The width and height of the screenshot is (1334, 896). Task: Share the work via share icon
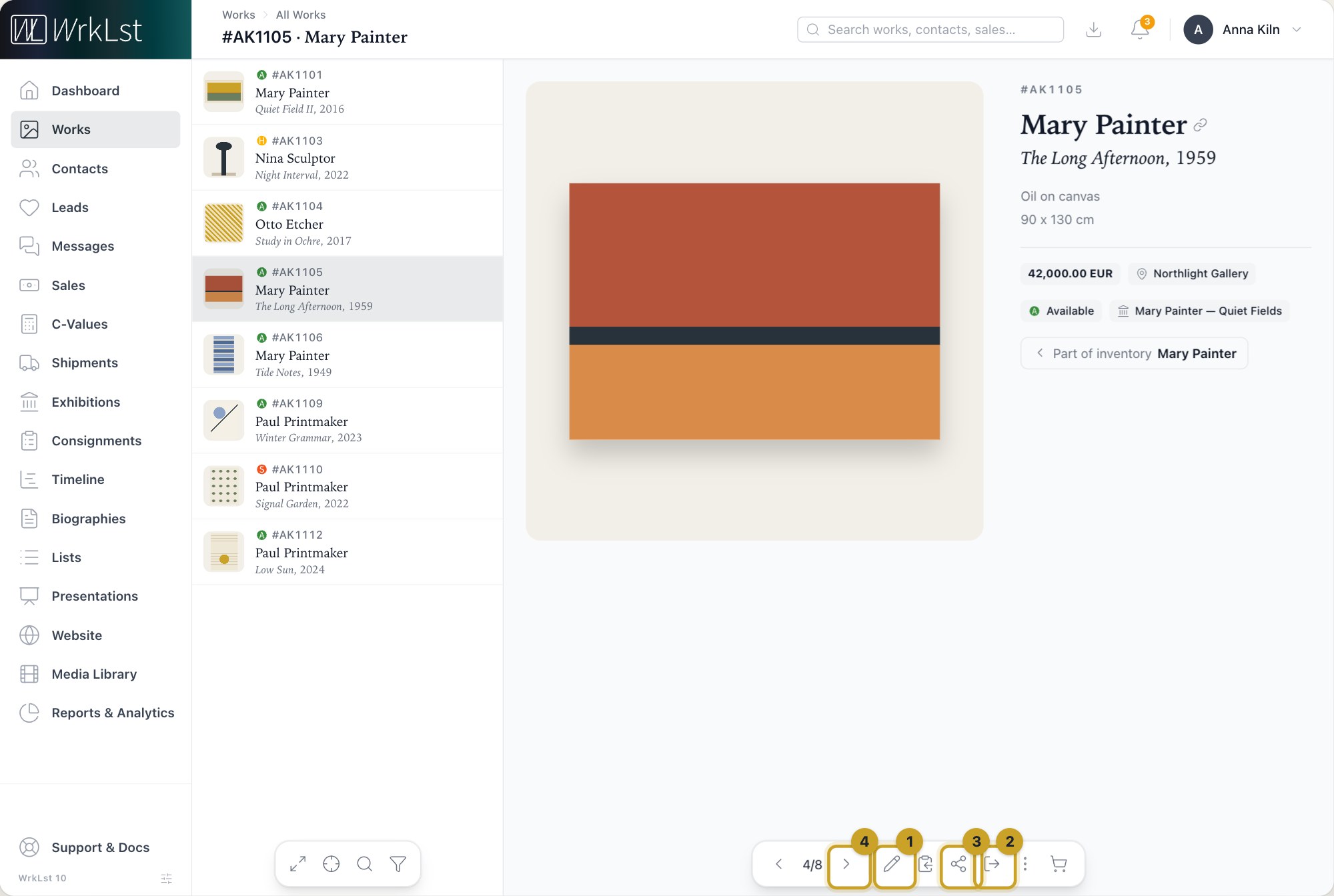click(x=958, y=864)
